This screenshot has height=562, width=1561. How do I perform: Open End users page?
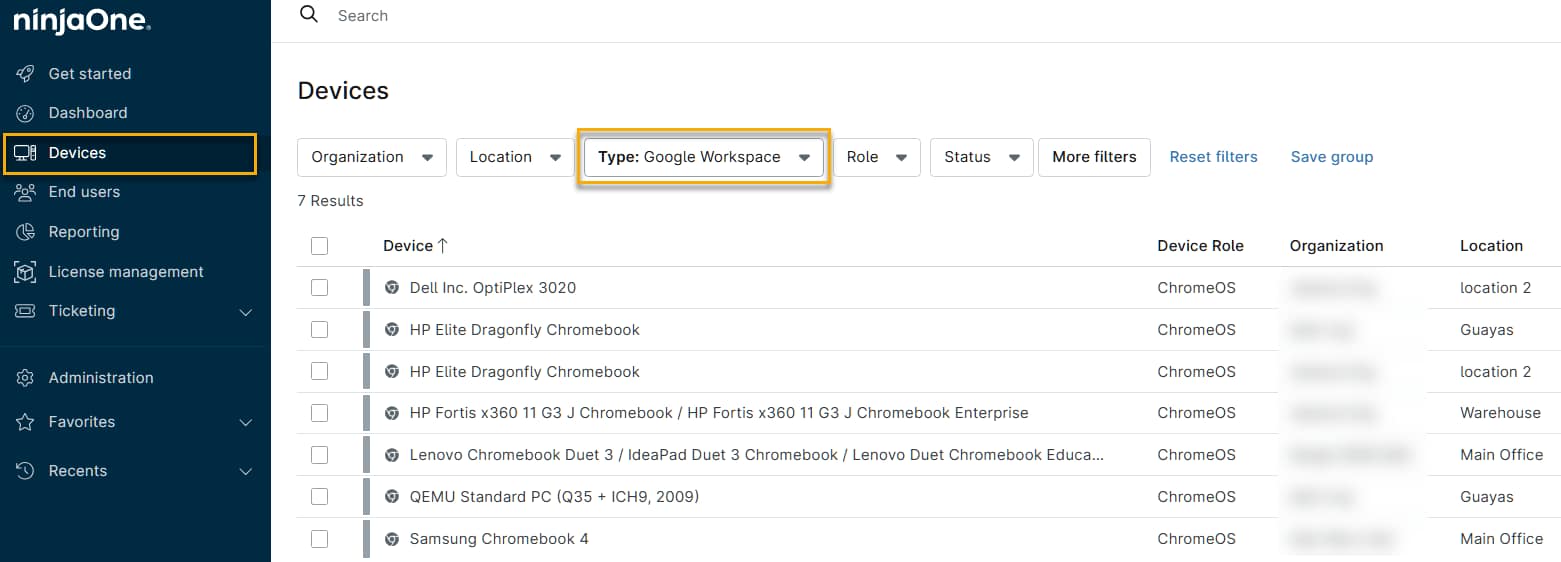tap(84, 192)
